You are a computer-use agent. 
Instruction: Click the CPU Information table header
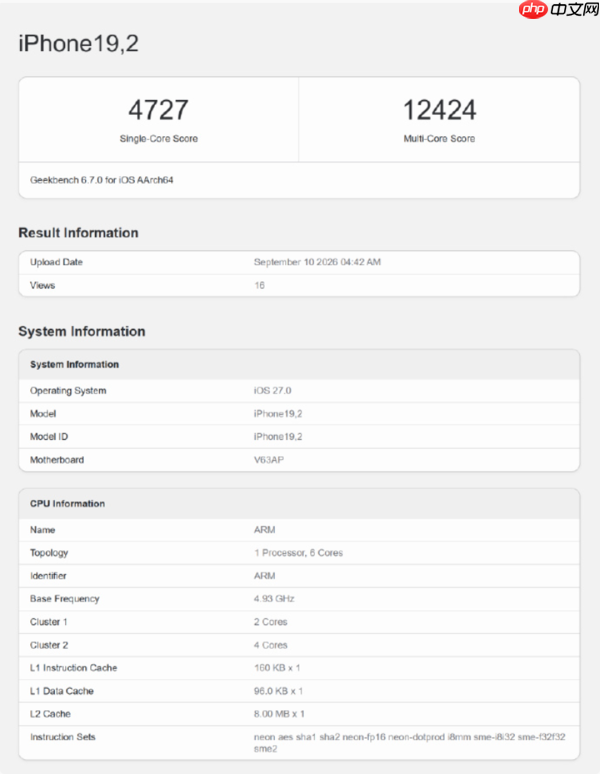pos(299,503)
